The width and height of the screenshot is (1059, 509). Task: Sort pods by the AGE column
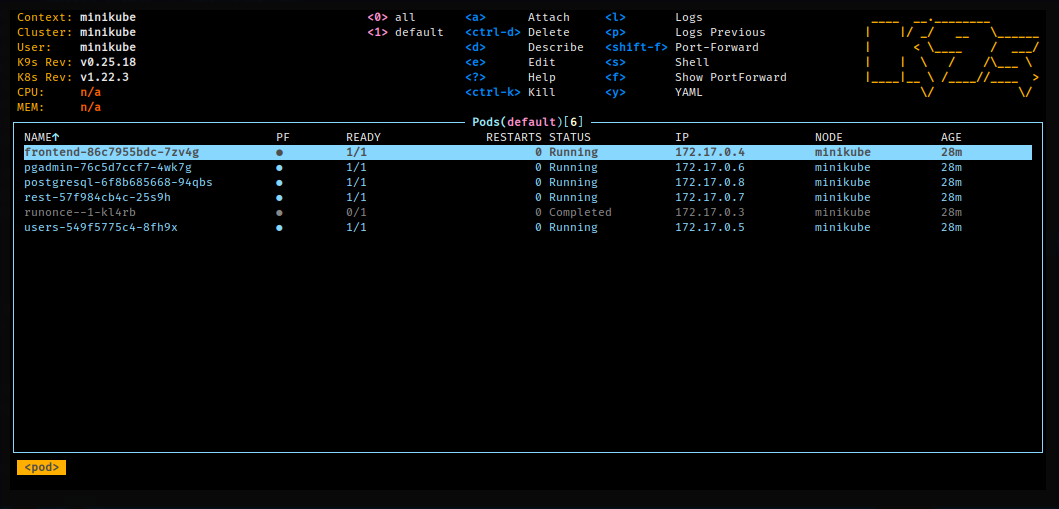(x=951, y=137)
